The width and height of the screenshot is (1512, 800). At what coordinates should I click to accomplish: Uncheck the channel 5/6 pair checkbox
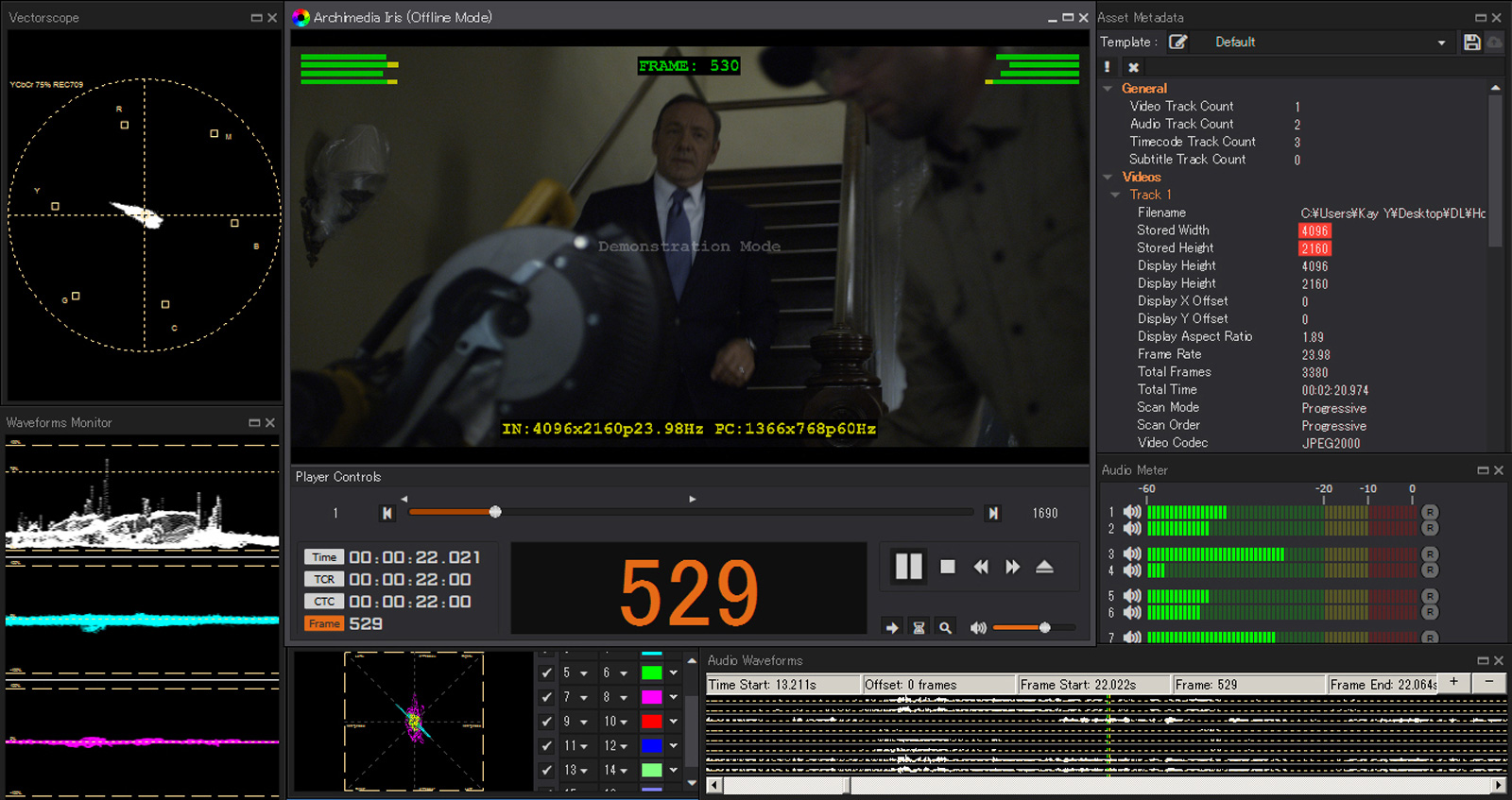point(546,673)
